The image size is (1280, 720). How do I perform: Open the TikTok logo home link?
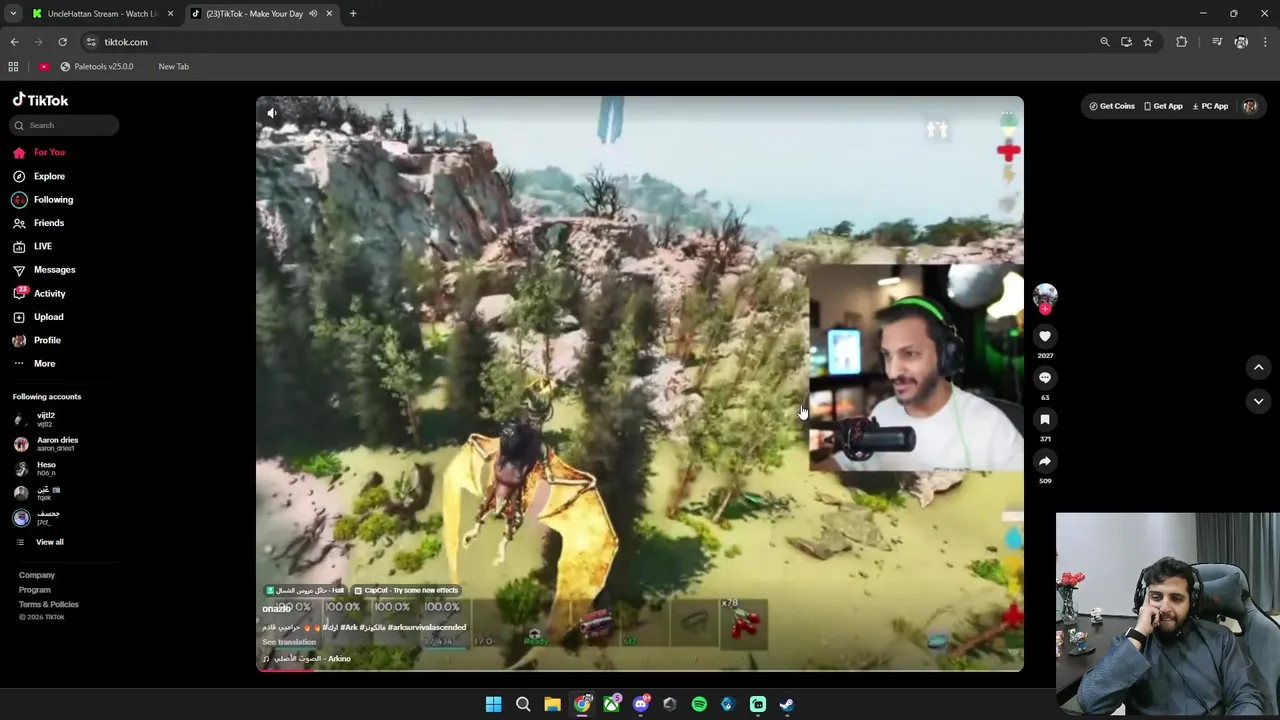pos(40,100)
